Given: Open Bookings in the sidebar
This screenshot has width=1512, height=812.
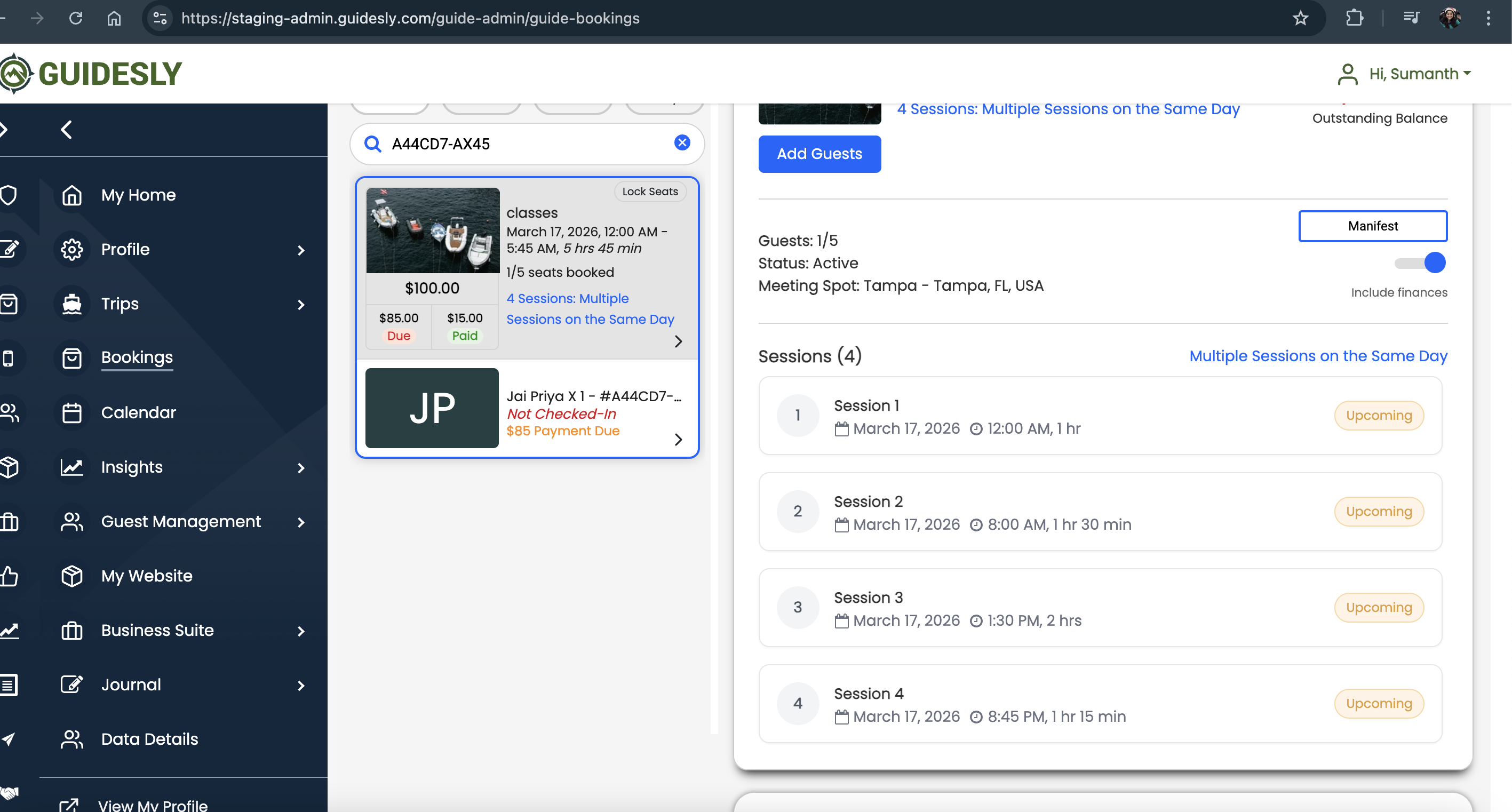Looking at the screenshot, I should point(137,357).
